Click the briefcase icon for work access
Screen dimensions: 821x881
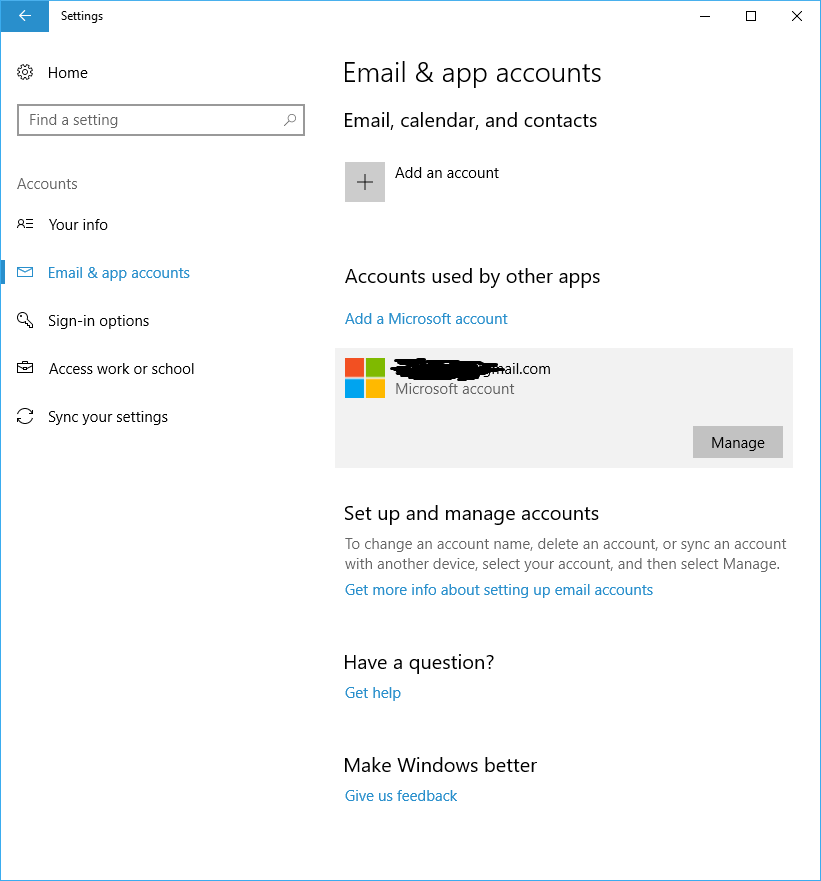25,368
